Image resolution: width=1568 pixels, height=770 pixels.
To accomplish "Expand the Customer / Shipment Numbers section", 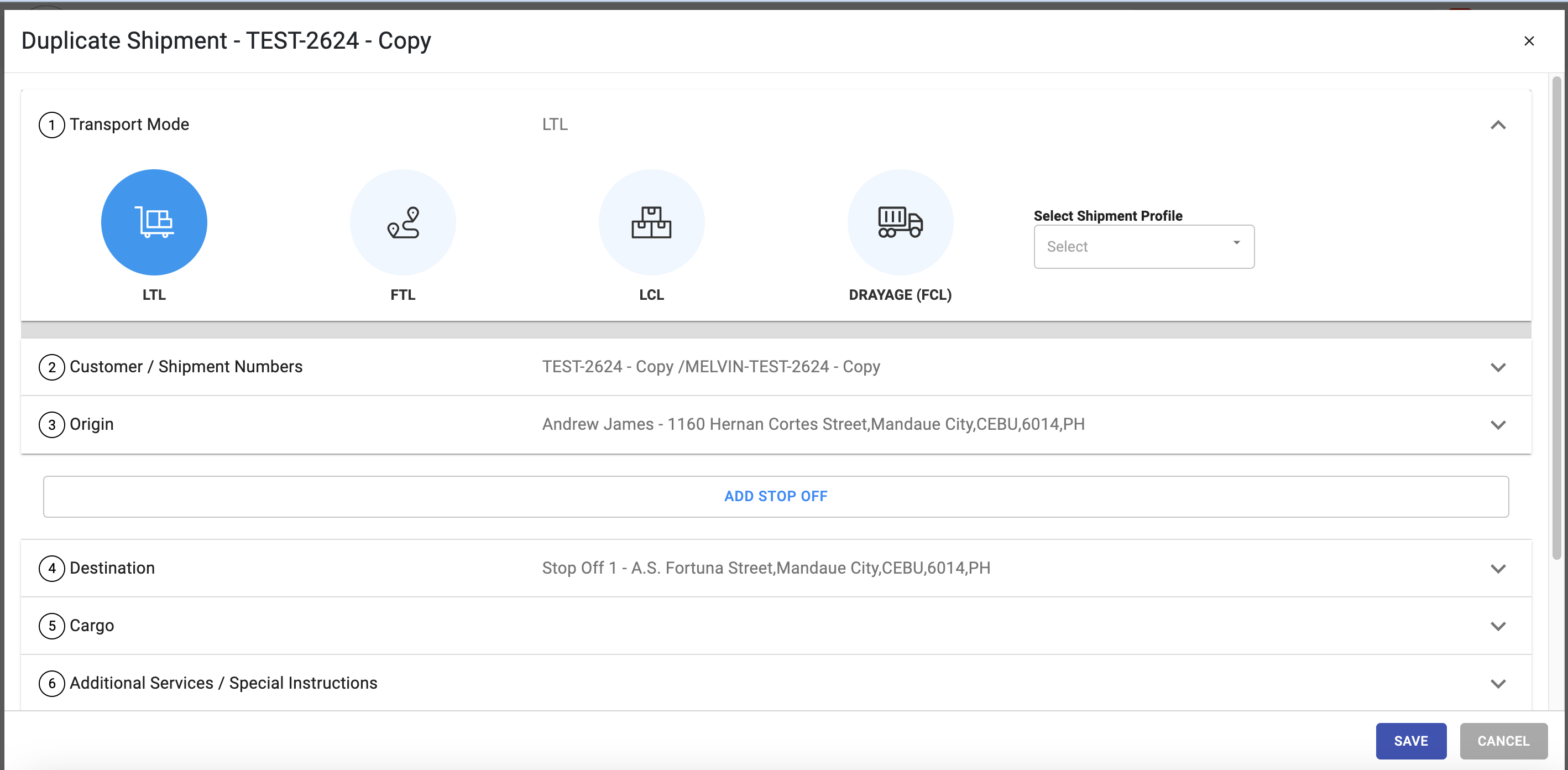I will (1497, 367).
